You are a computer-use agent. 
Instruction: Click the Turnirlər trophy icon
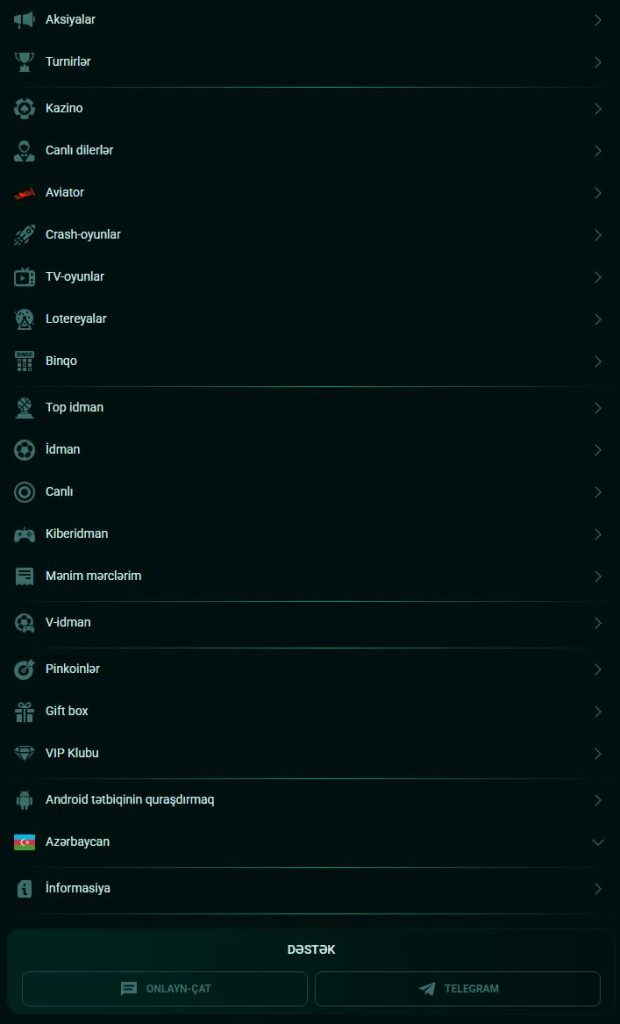pos(24,61)
